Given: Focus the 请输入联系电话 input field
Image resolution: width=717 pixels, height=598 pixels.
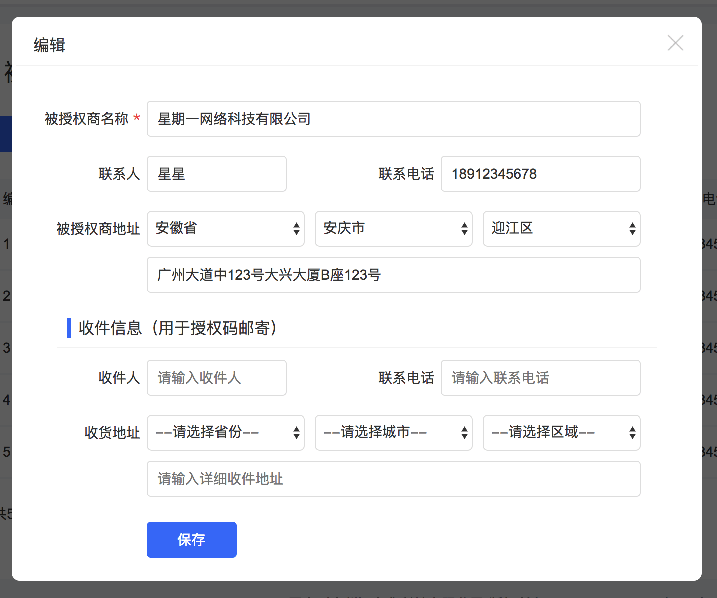Looking at the screenshot, I should coord(540,378).
